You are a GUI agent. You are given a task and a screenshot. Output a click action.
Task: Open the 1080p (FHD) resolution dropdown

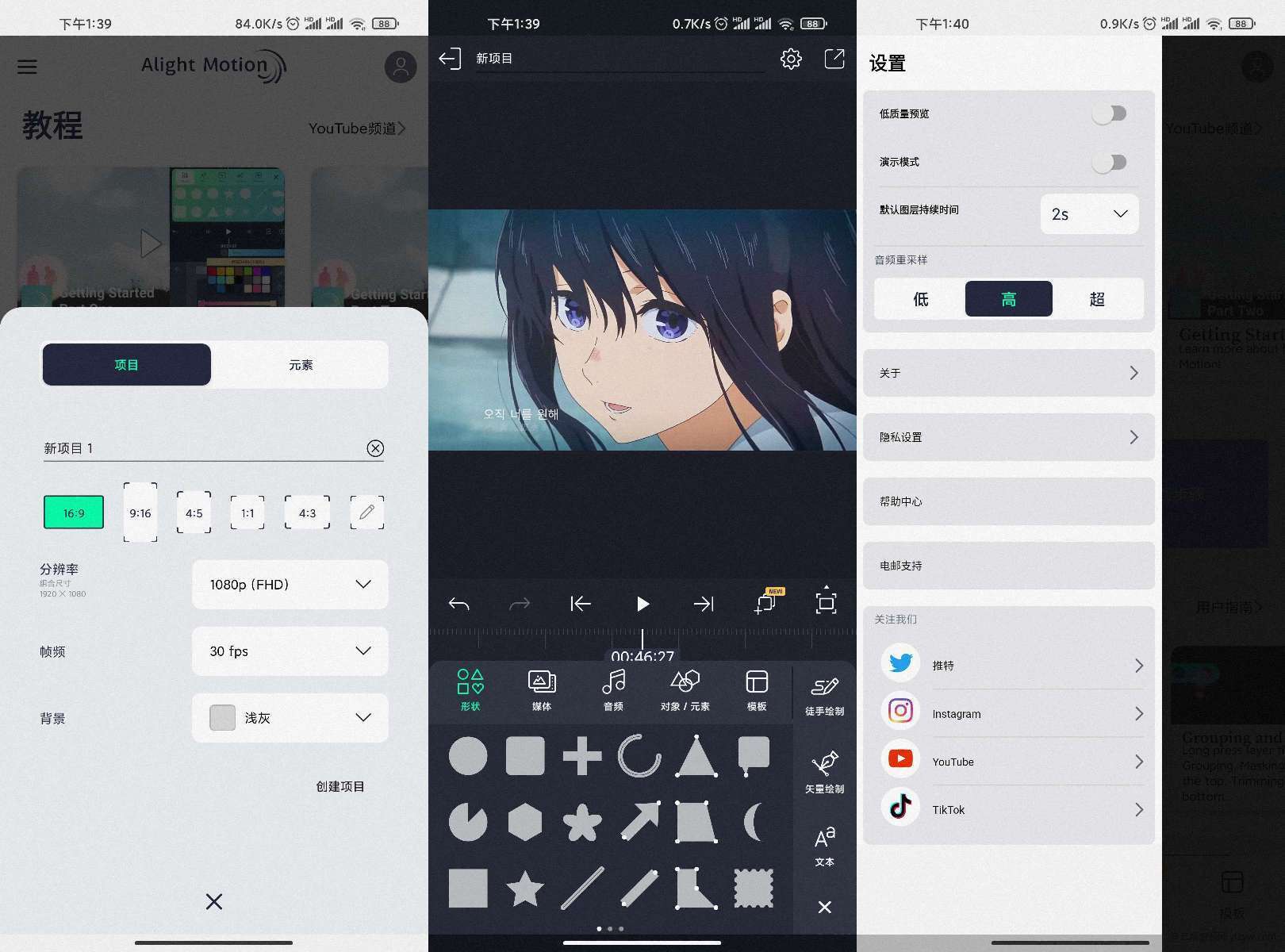click(x=290, y=584)
